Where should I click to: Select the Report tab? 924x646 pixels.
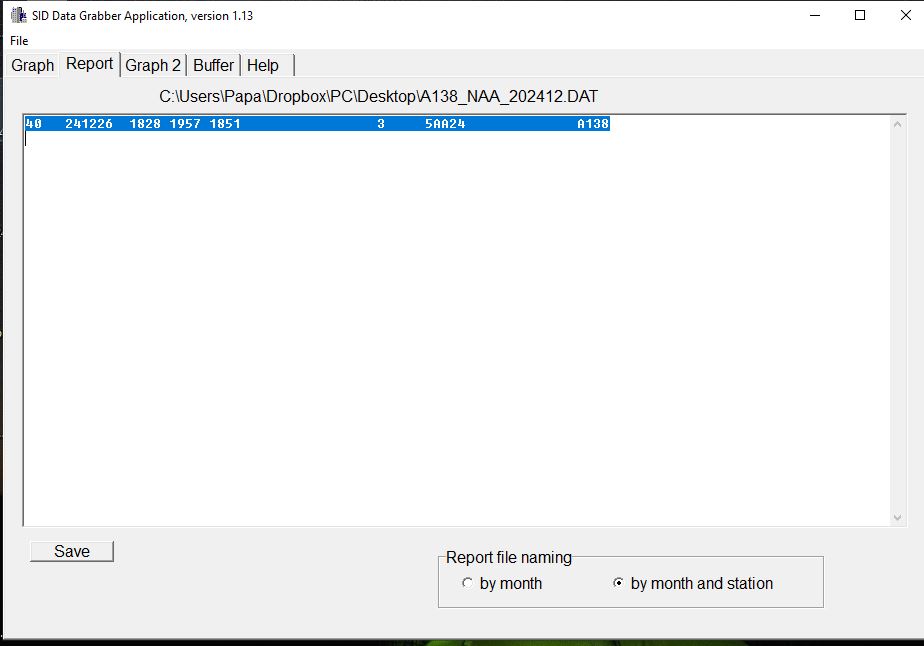tap(90, 64)
